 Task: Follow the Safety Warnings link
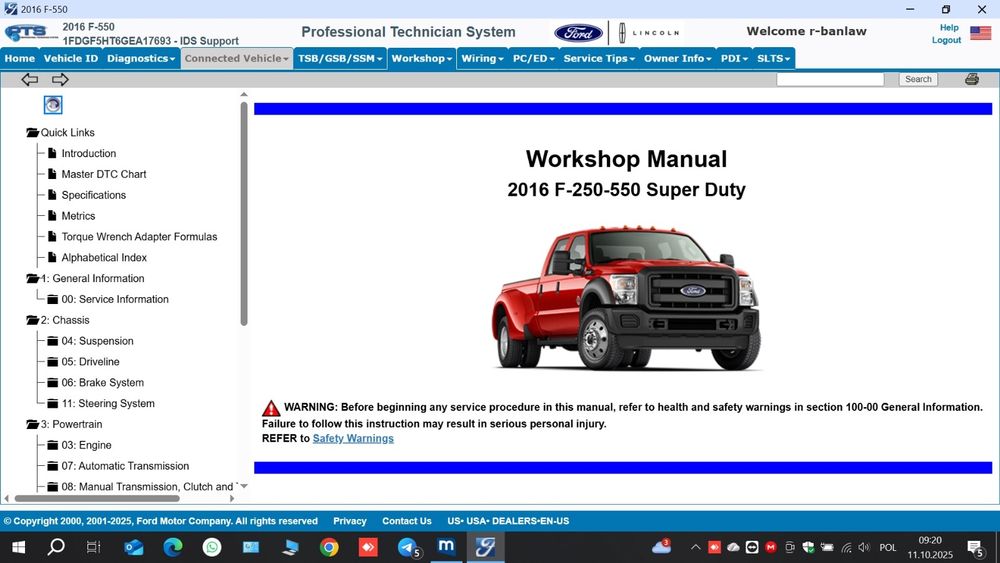point(353,439)
